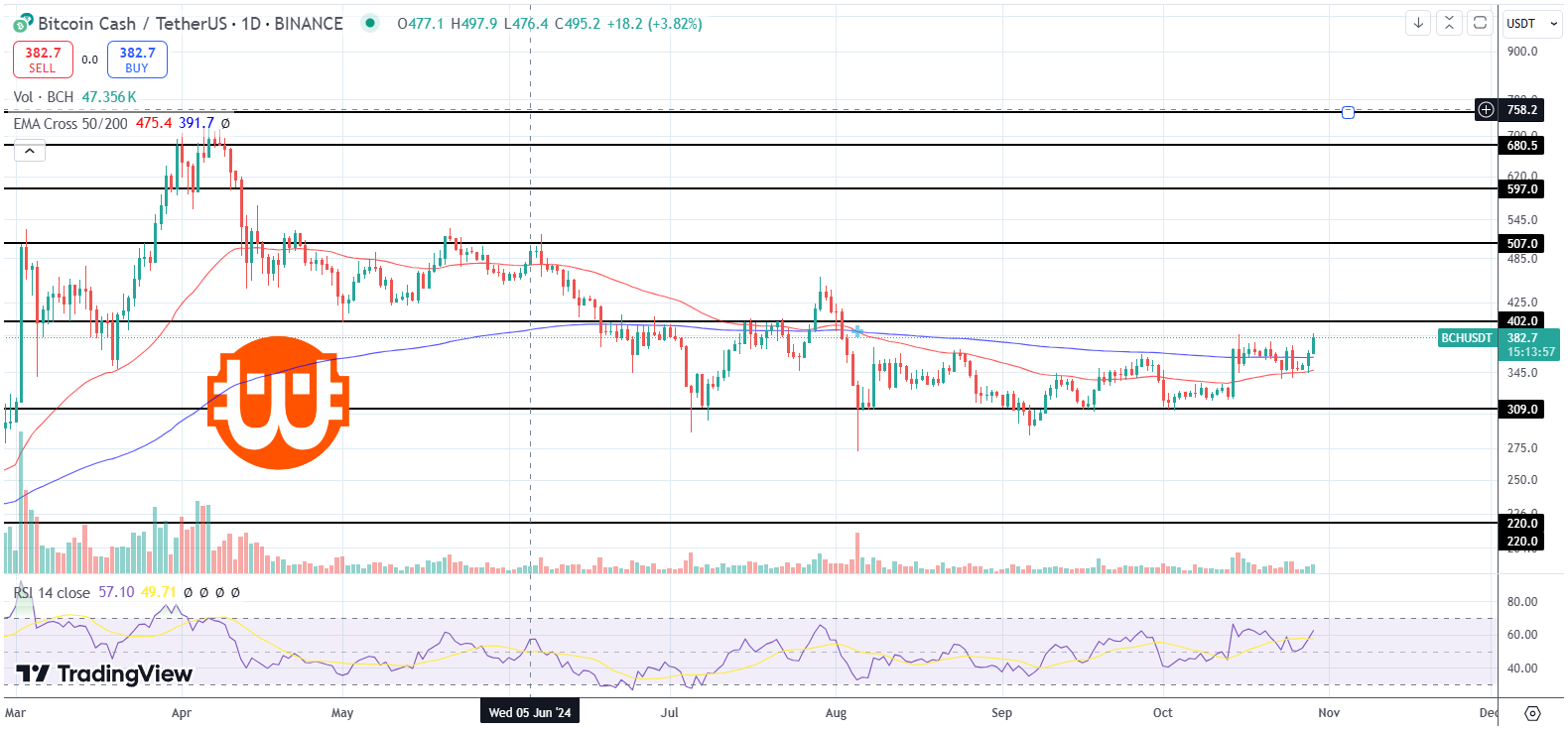Click the 60.00 RSI scale label
Viewport: 1568px width, 730px height.
1522,635
